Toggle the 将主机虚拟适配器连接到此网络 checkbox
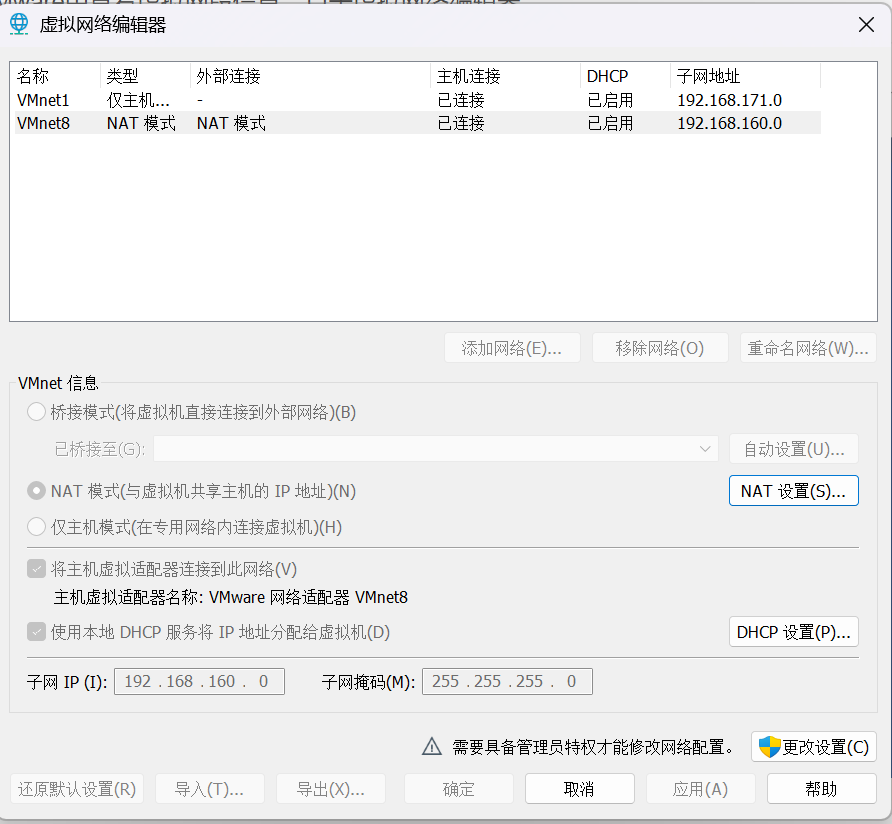Image resolution: width=892 pixels, height=824 pixels. coord(36,566)
